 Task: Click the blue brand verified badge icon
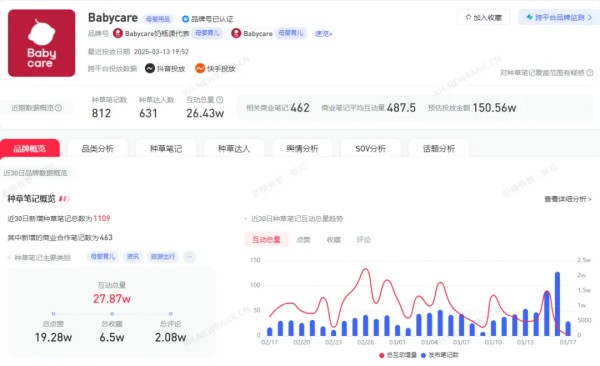pos(185,19)
